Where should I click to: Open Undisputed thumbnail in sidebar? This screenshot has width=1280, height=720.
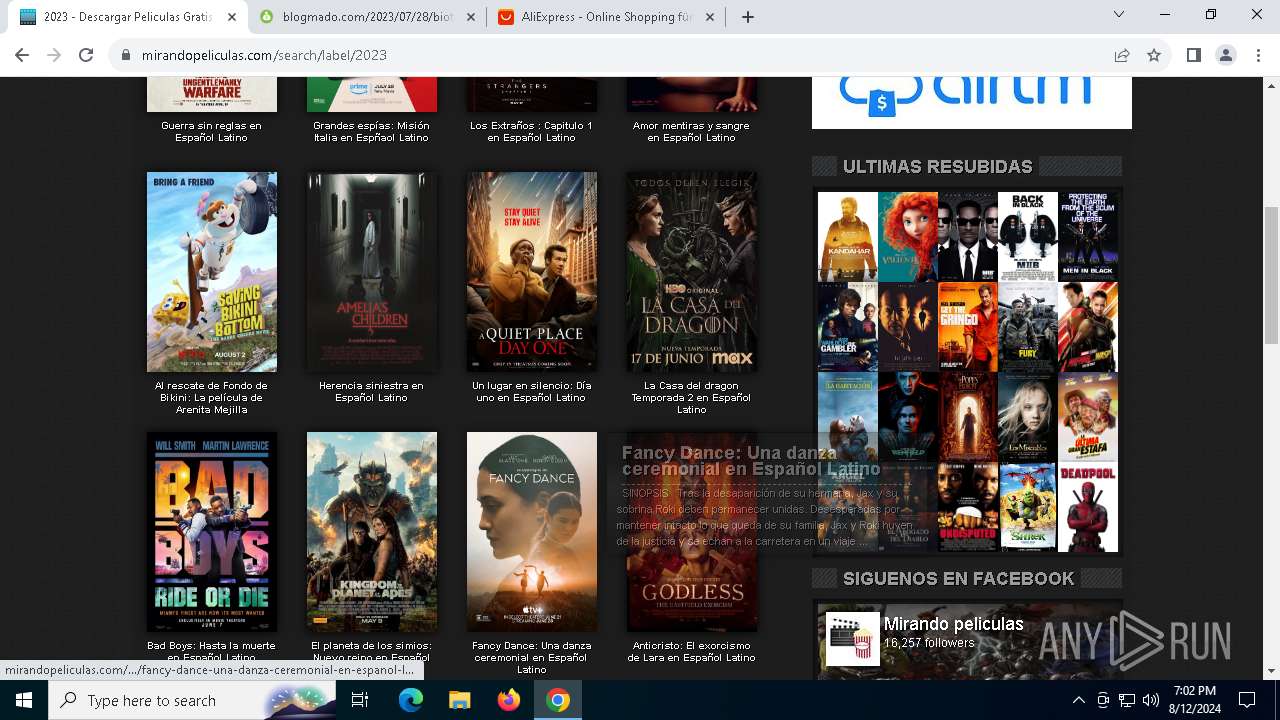coord(968,507)
